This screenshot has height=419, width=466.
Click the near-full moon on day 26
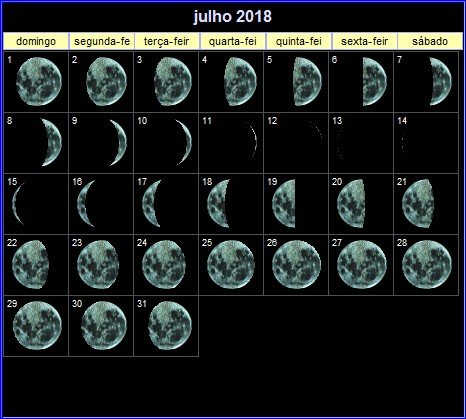[296, 264]
